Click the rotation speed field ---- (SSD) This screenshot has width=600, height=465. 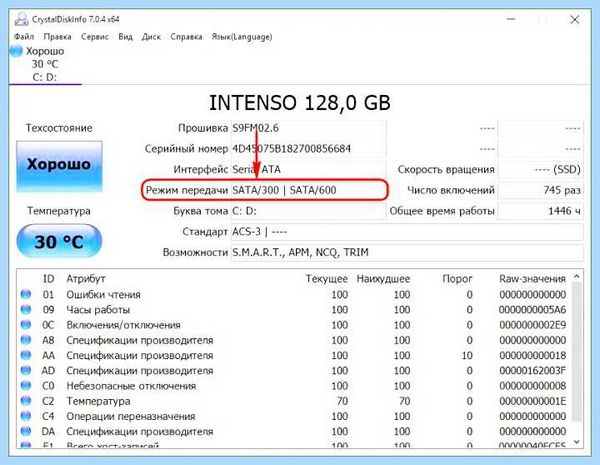[x=540, y=170]
